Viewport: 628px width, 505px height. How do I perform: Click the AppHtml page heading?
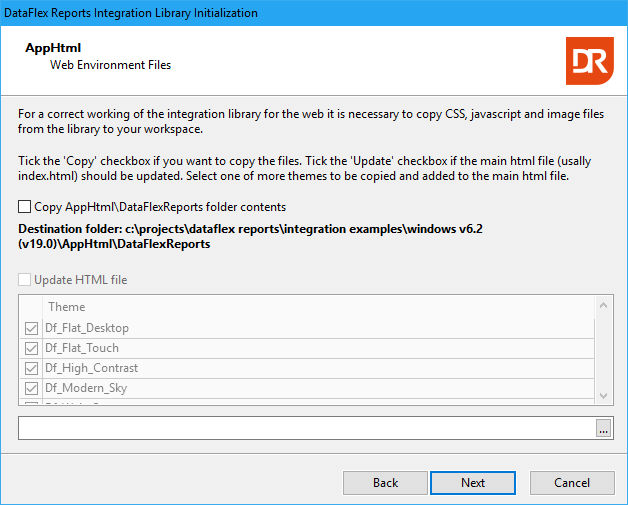point(53,48)
